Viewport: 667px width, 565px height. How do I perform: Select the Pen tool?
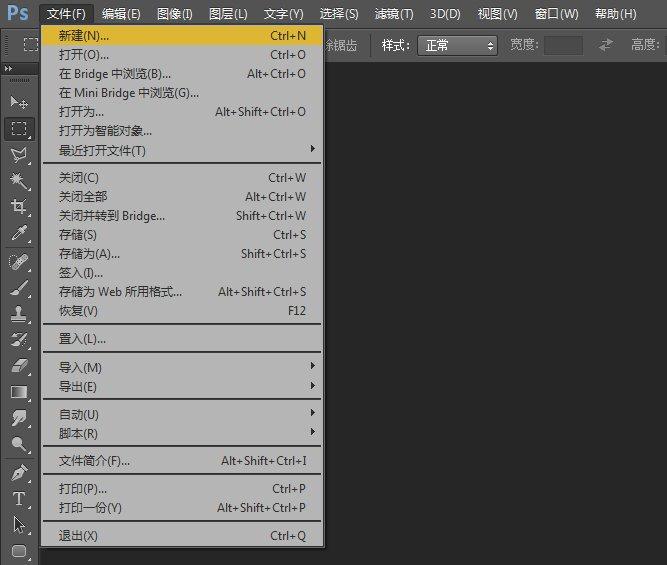(x=19, y=473)
